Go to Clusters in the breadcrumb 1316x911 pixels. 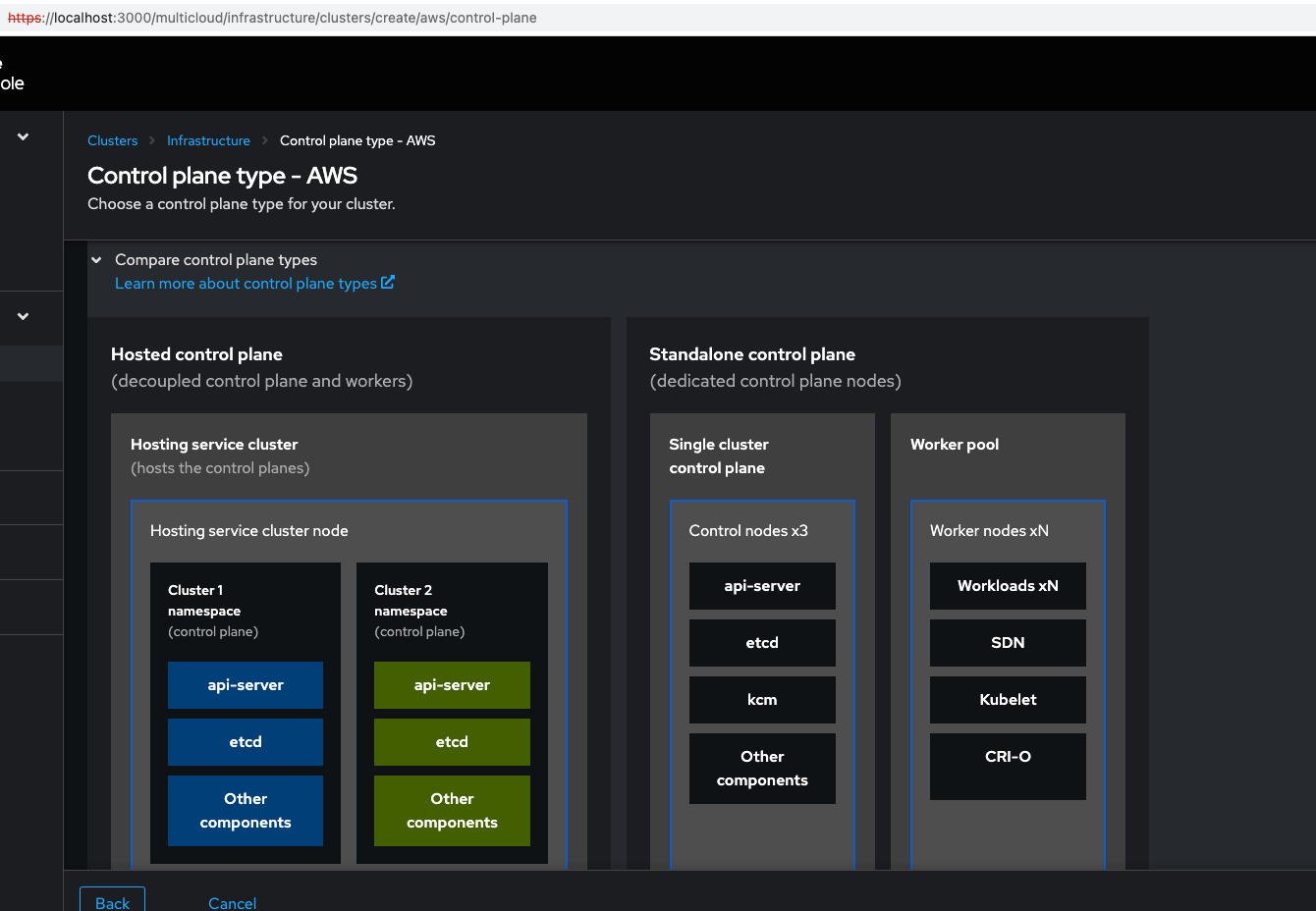point(112,140)
